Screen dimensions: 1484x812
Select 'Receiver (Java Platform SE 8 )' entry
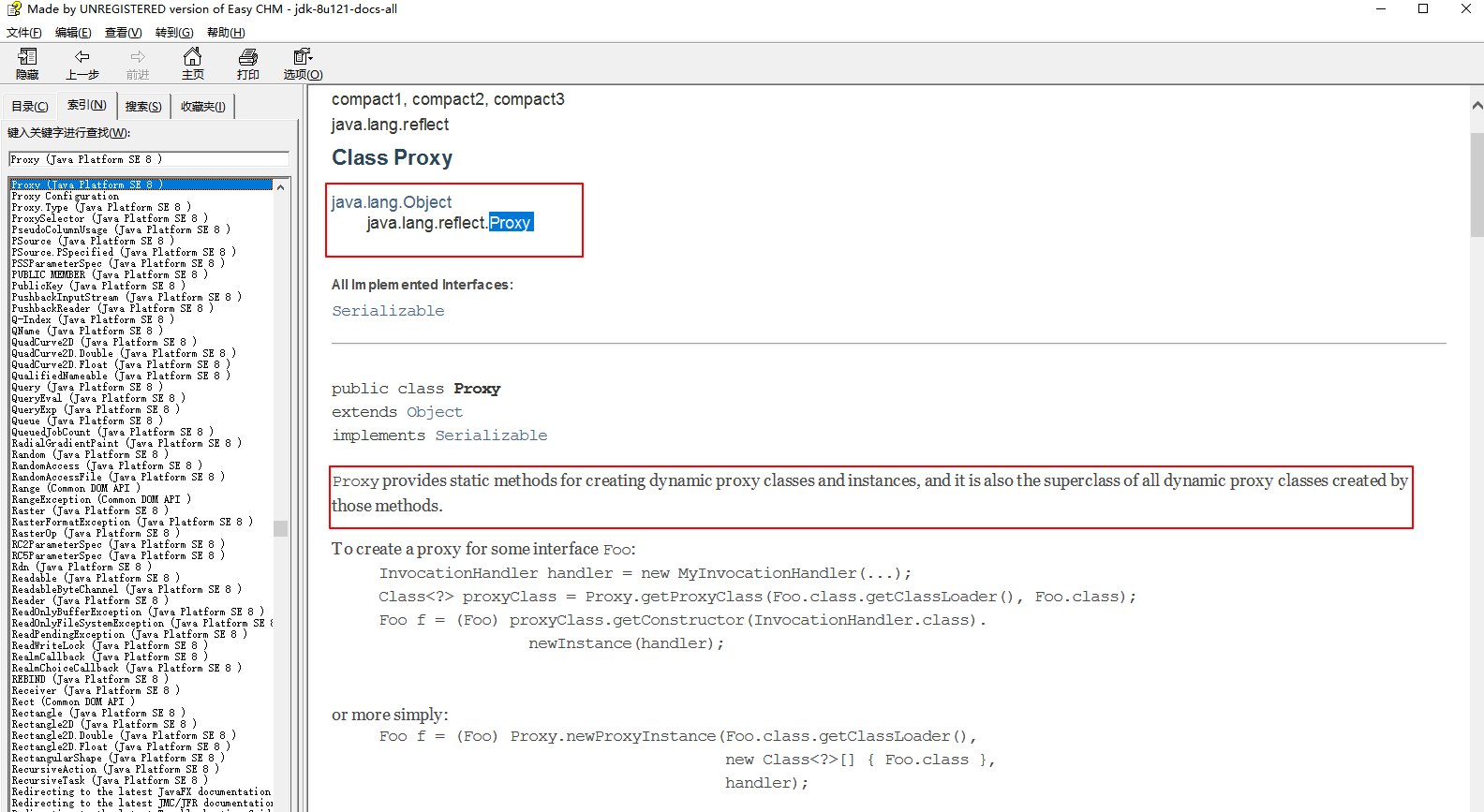(95, 690)
